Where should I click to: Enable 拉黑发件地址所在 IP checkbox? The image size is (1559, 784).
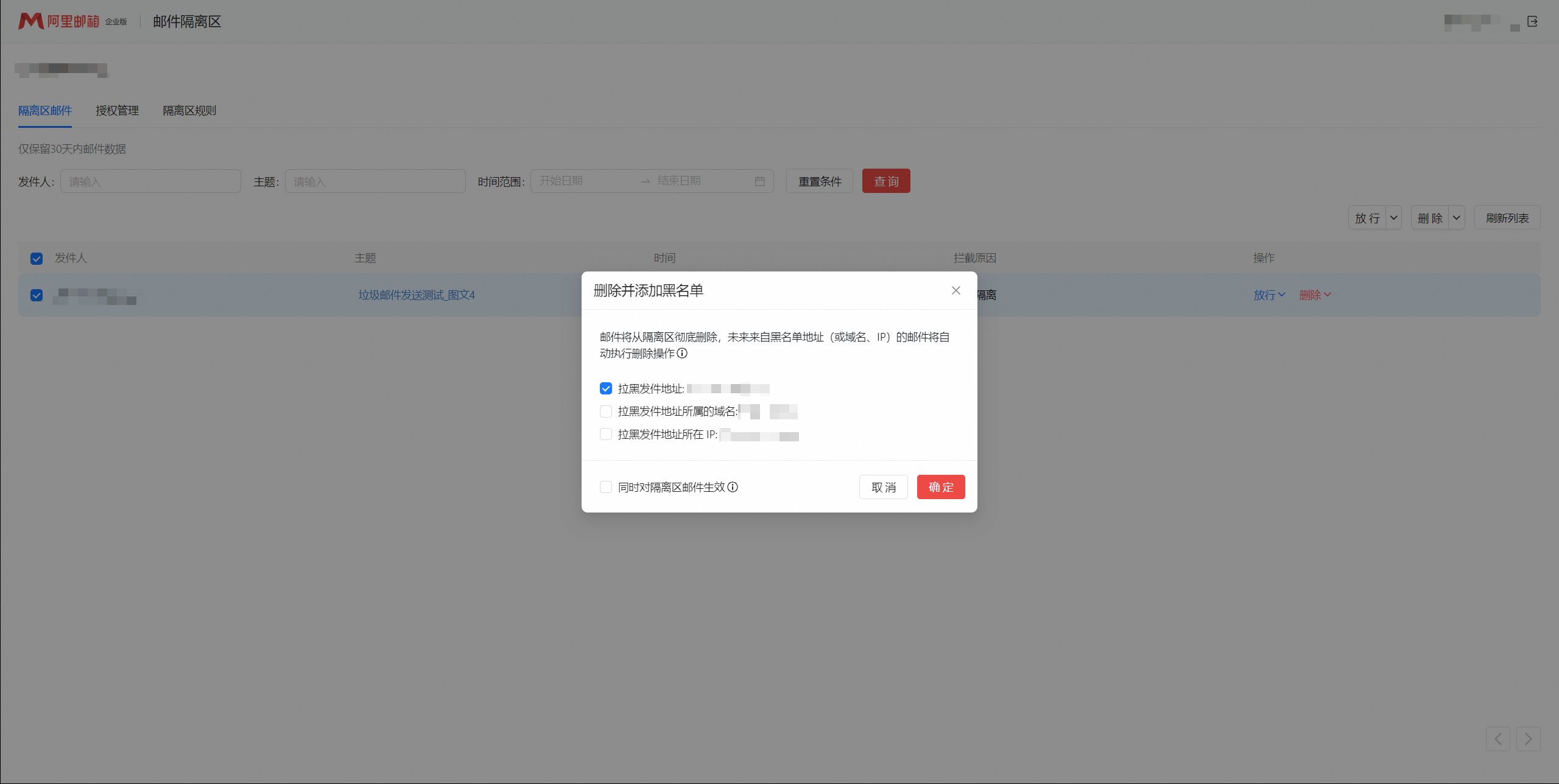tap(606, 434)
